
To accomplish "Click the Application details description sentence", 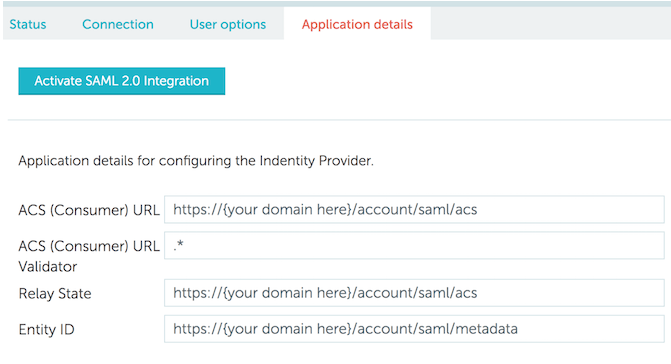I will pos(196,161).
